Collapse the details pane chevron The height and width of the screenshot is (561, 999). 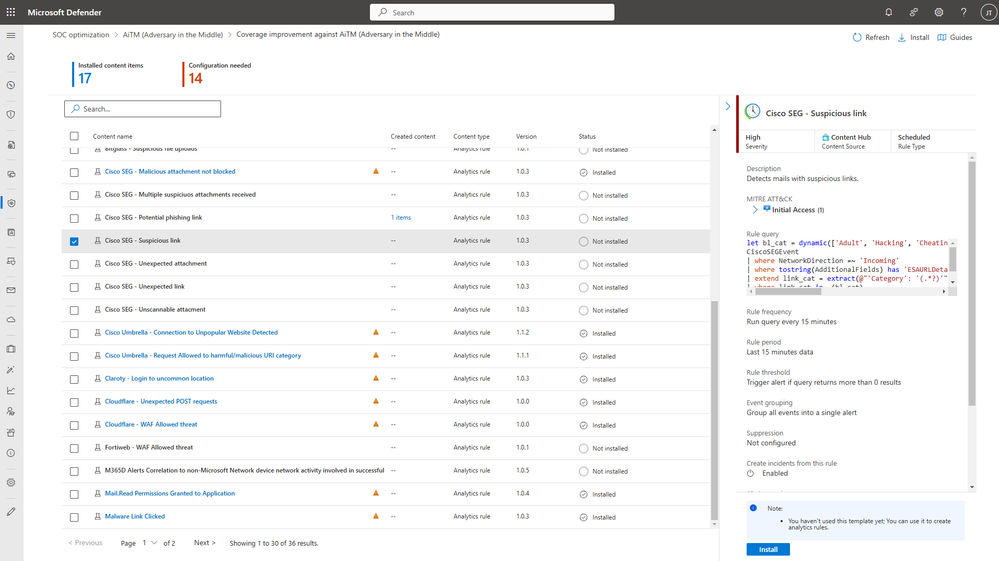[x=728, y=106]
